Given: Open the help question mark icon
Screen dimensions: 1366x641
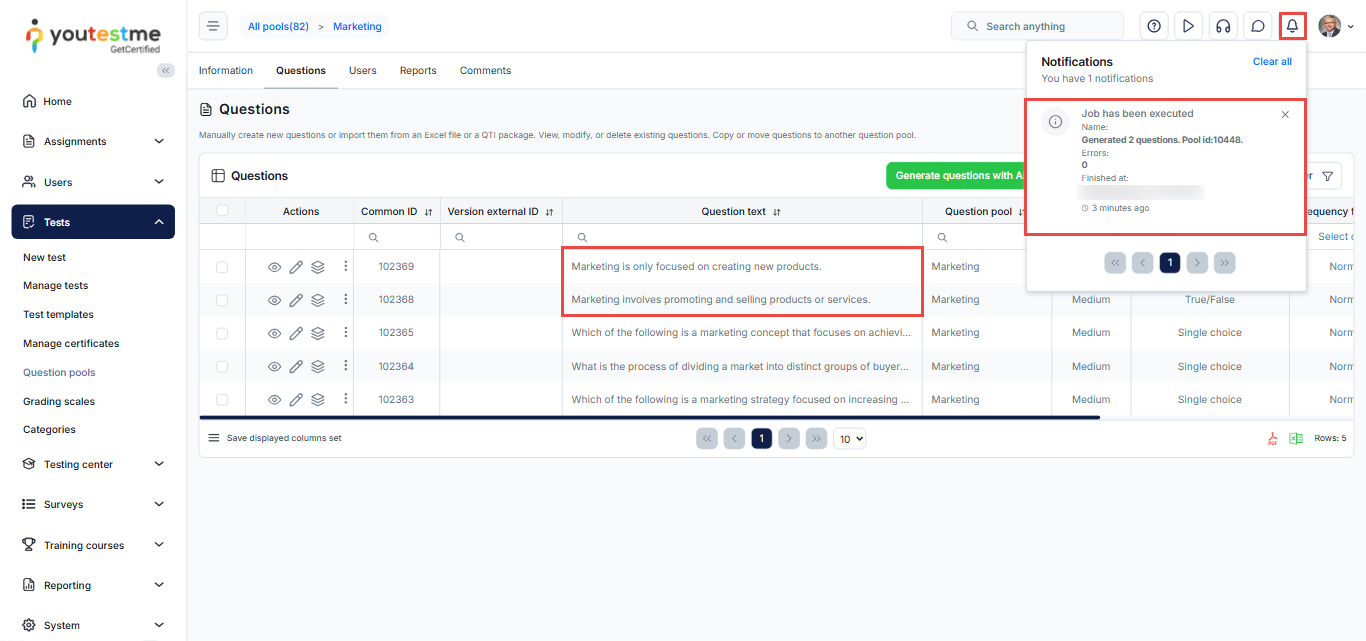Looking at the screenshot, I should coord(1154,26).
